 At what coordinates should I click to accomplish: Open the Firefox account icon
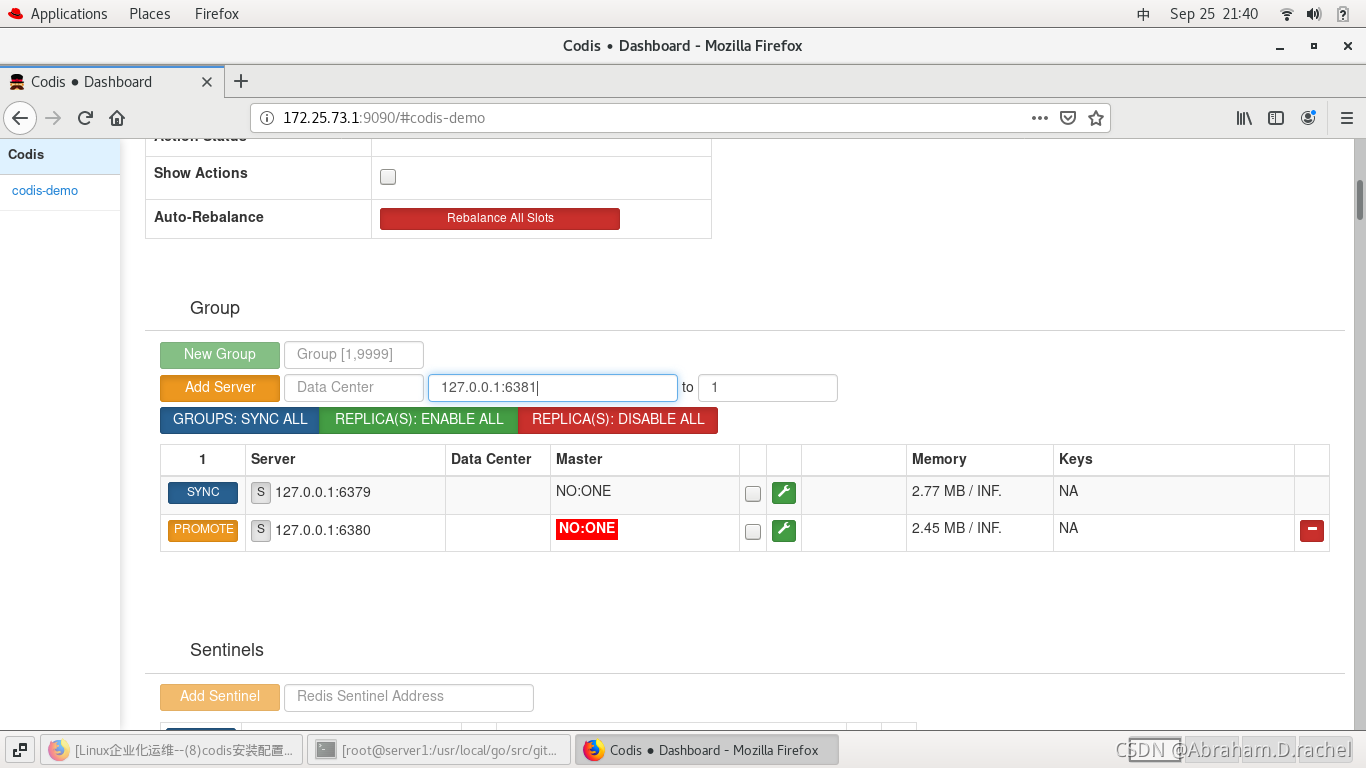pyautogui.click(x=1308, y=118)
